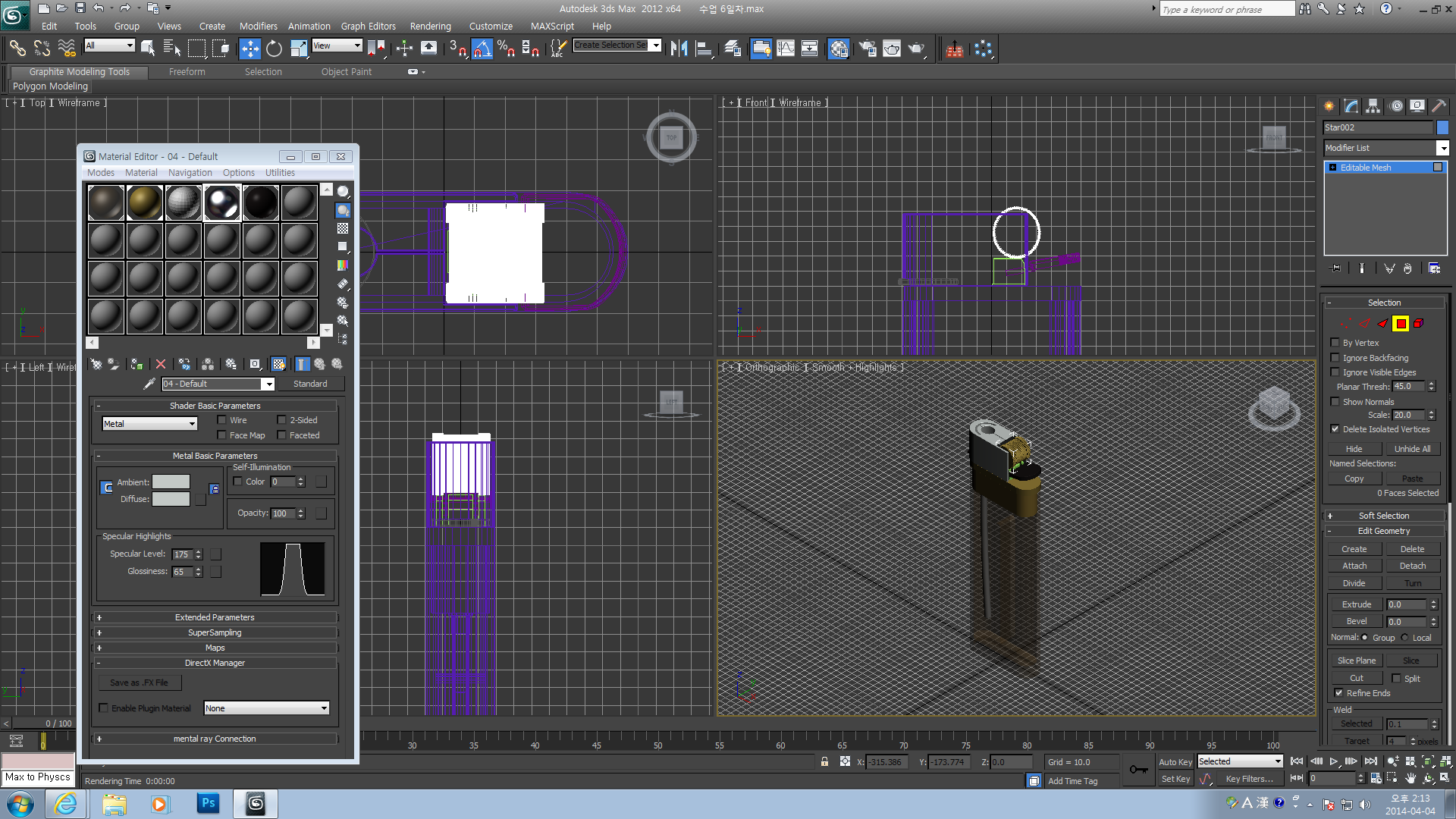Switch to the Motion command panel
Image resolution: width=1456 pixels, height=819 pixels.
coord(1395,106)
